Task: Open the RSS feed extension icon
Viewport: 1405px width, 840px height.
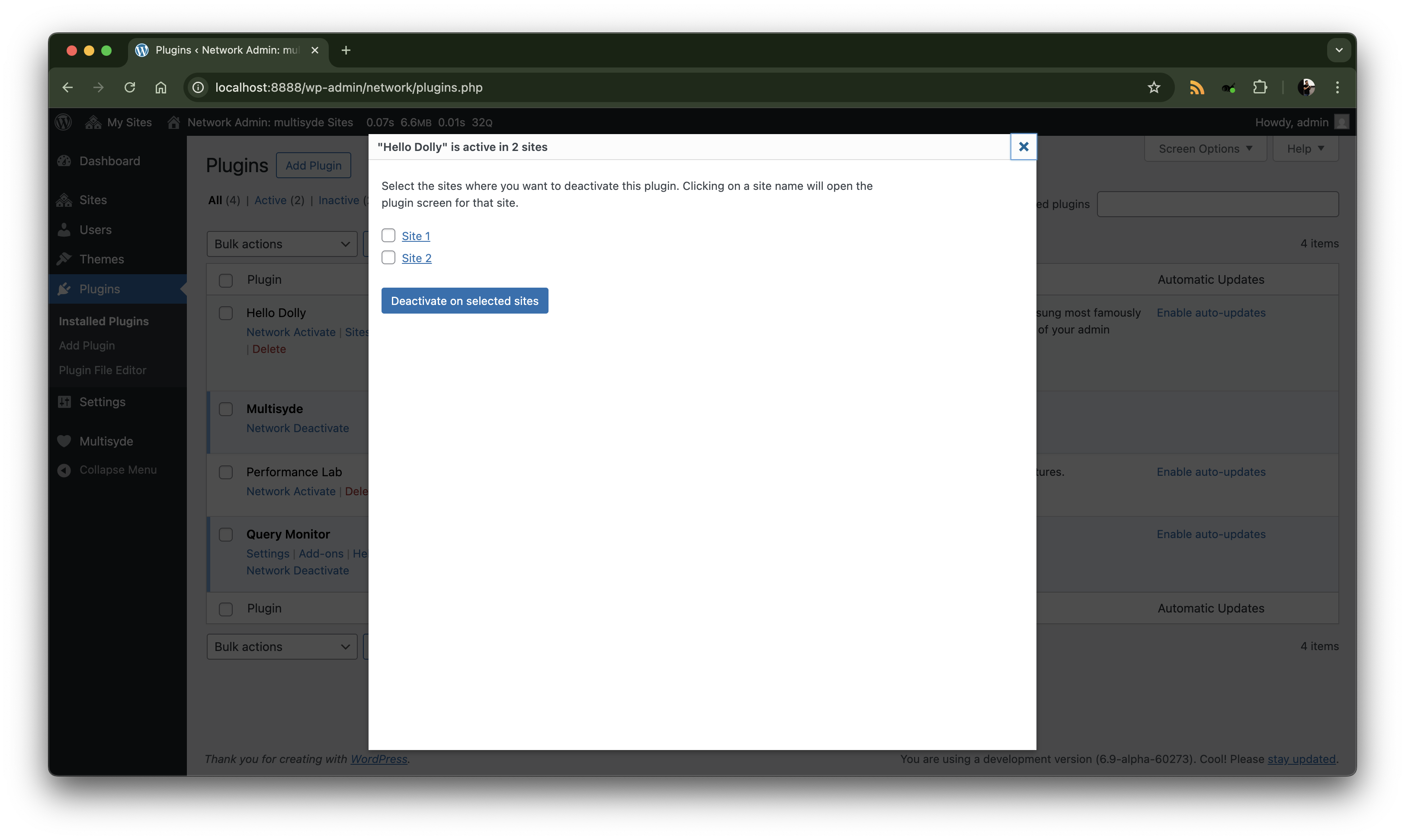Action: click(1196, 87)
